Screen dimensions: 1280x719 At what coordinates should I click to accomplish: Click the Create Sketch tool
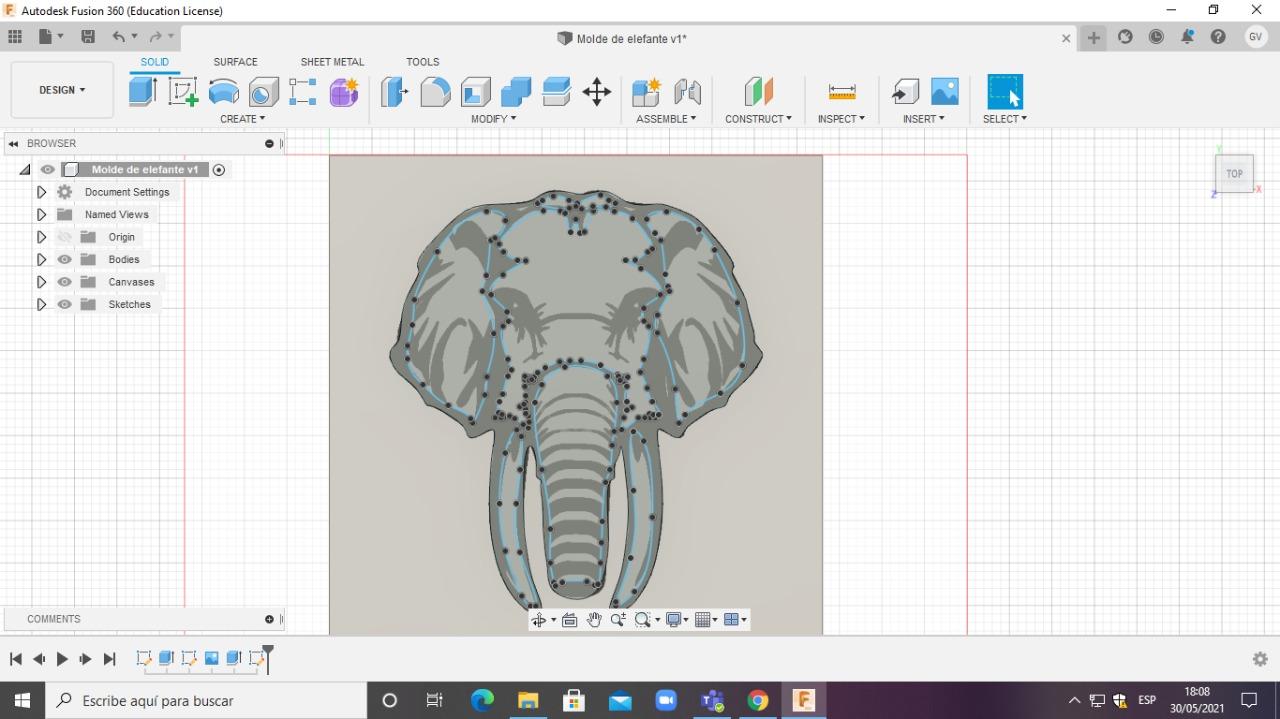coord(183,92)
